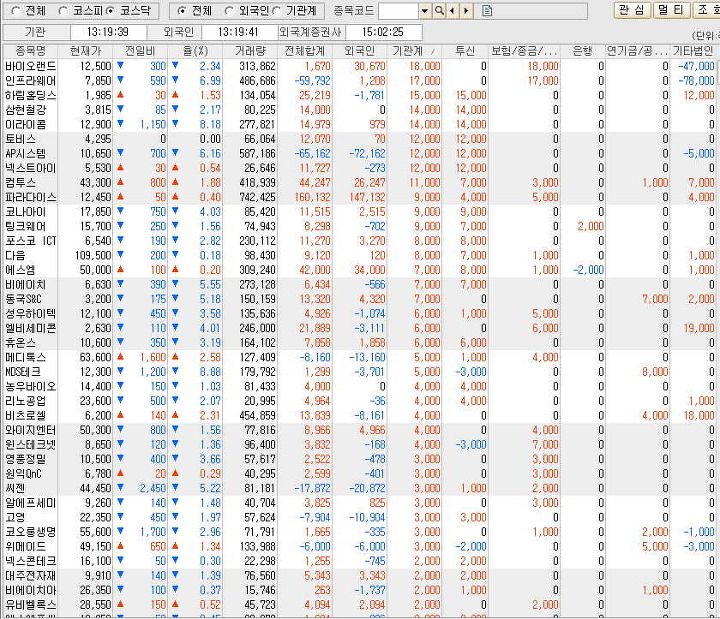Sort by the 전일비 column header

point(141,51)
